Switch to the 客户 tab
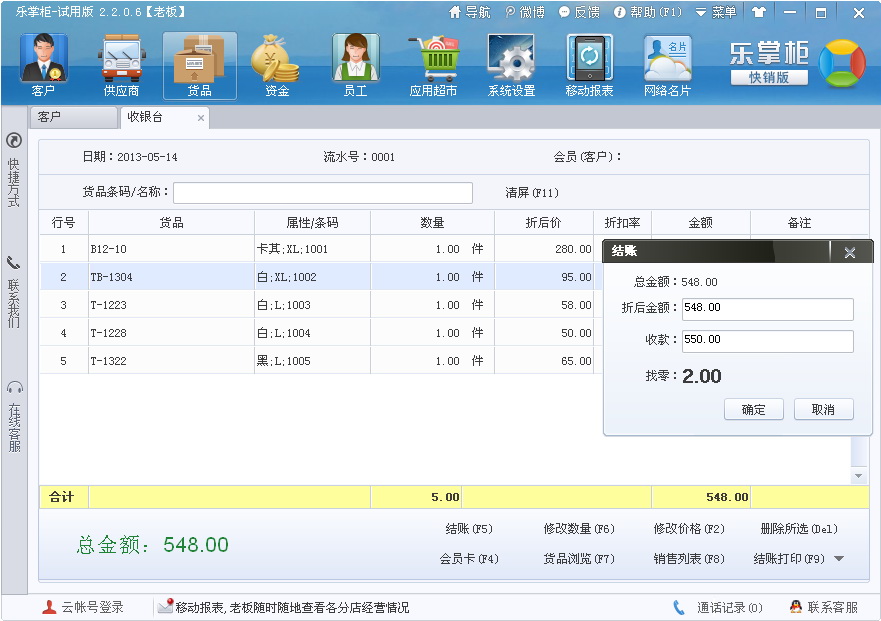Screen dimensions: 881x621 click(73, 117)
